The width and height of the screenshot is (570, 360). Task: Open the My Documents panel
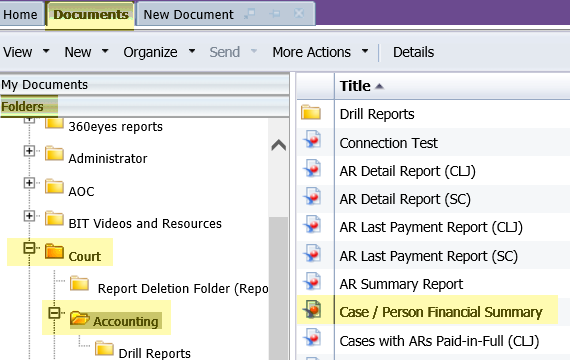tap(145, 85)
